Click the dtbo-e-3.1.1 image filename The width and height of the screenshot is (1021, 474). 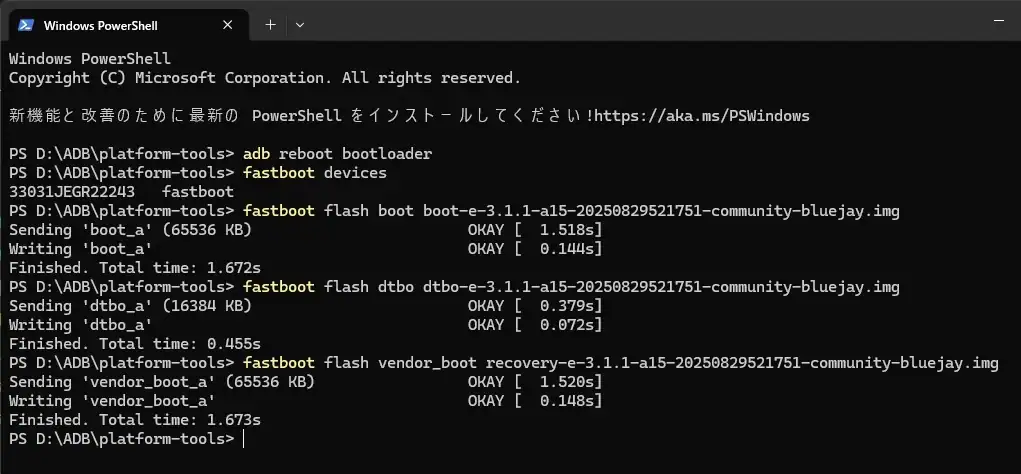click(662, 287)
